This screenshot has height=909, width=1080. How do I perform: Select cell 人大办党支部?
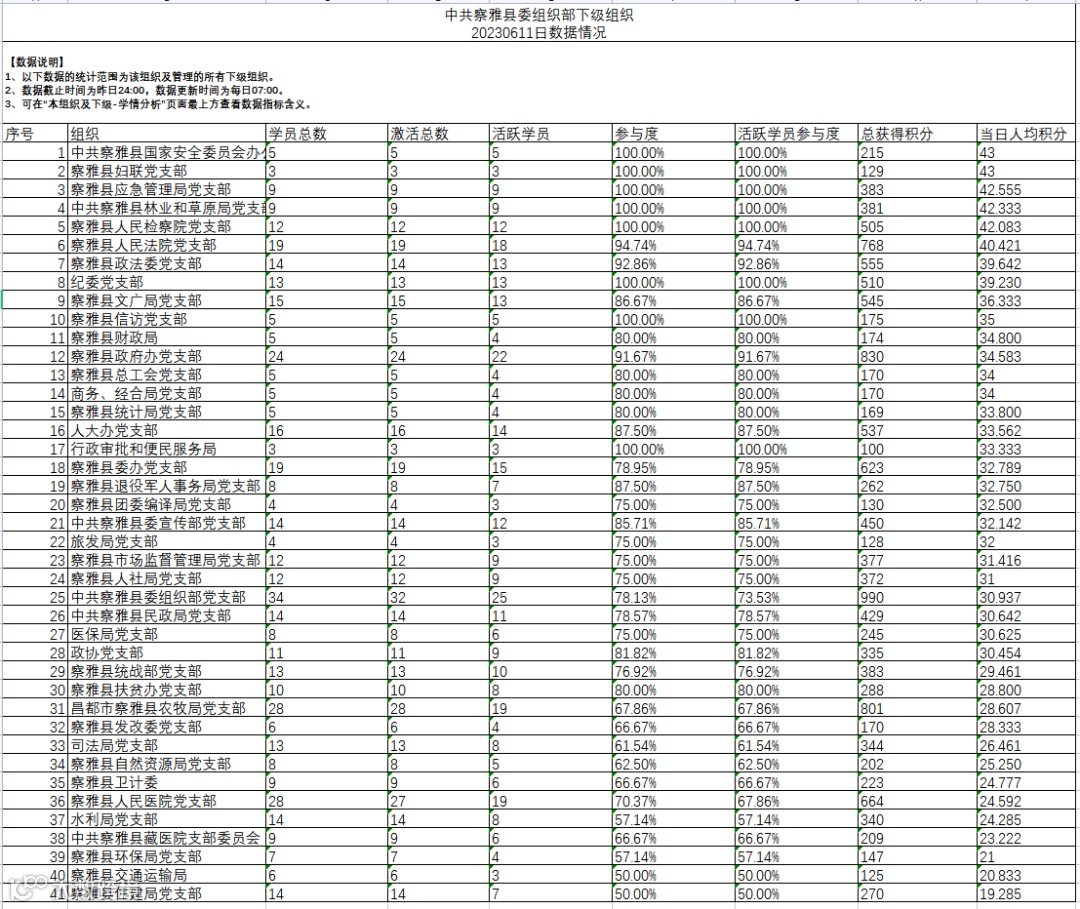click(167, 431)
